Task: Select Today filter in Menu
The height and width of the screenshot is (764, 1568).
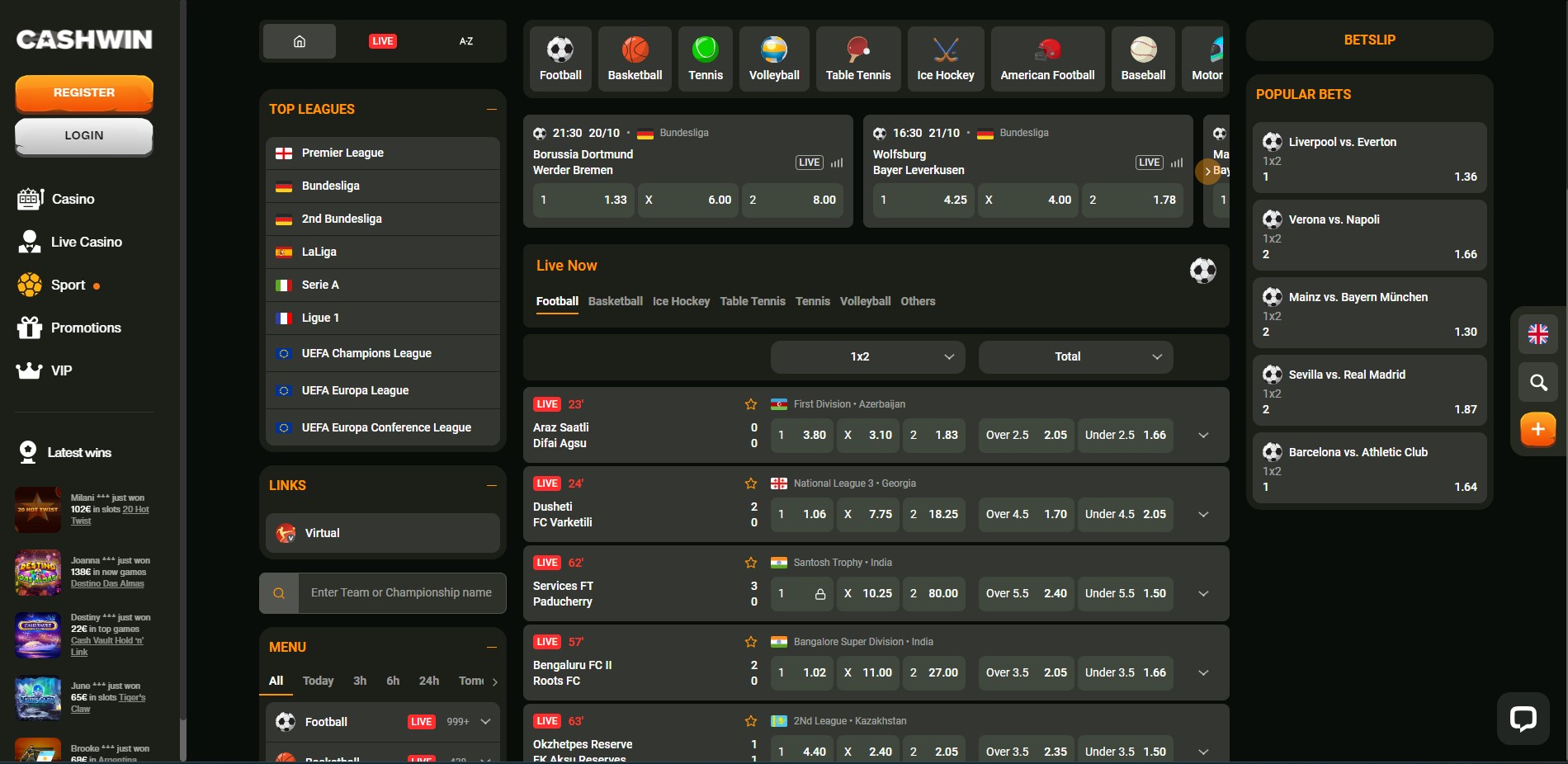Action: tap(318, 681)
